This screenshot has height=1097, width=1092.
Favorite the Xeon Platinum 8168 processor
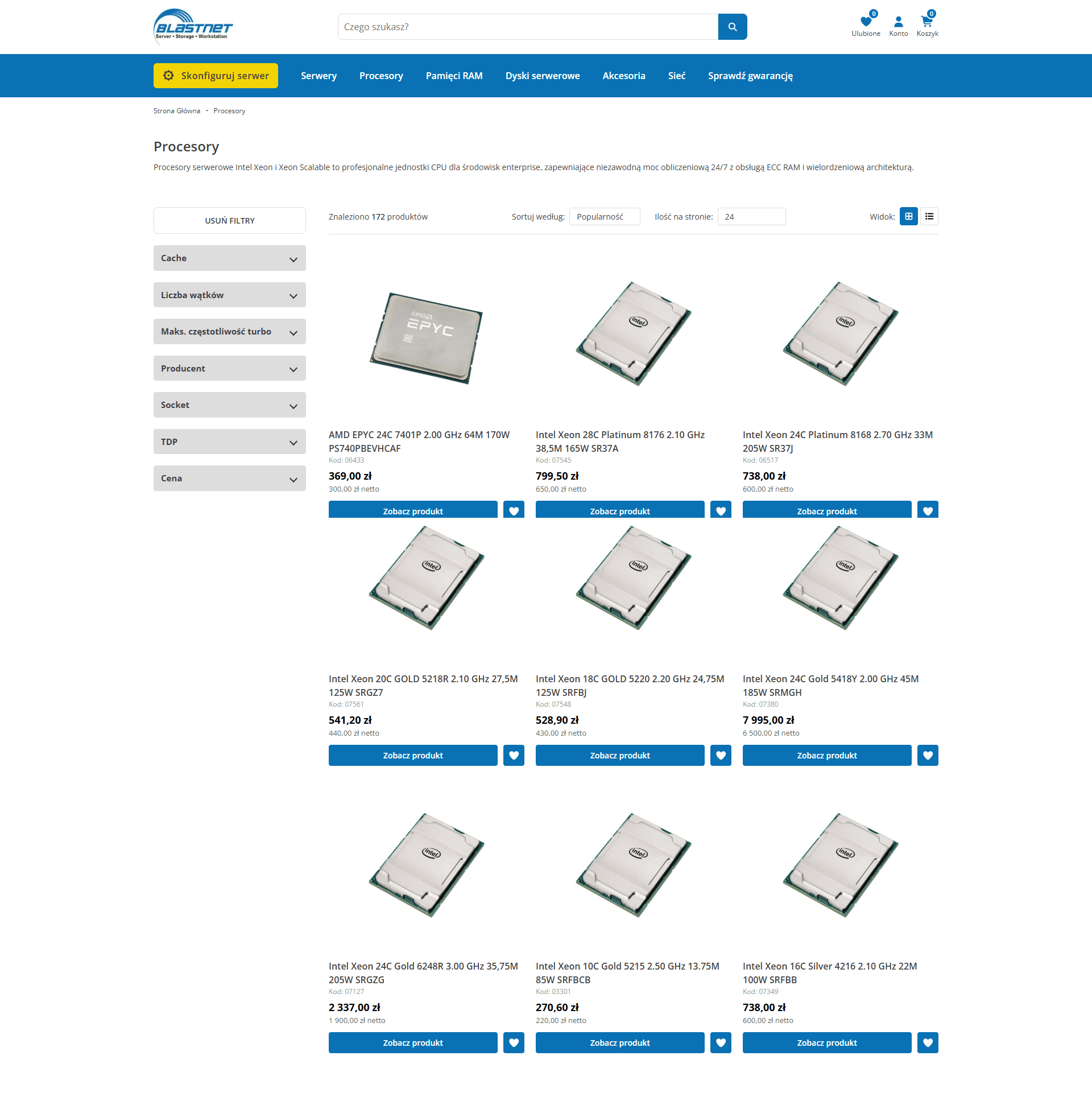(928, 510)
